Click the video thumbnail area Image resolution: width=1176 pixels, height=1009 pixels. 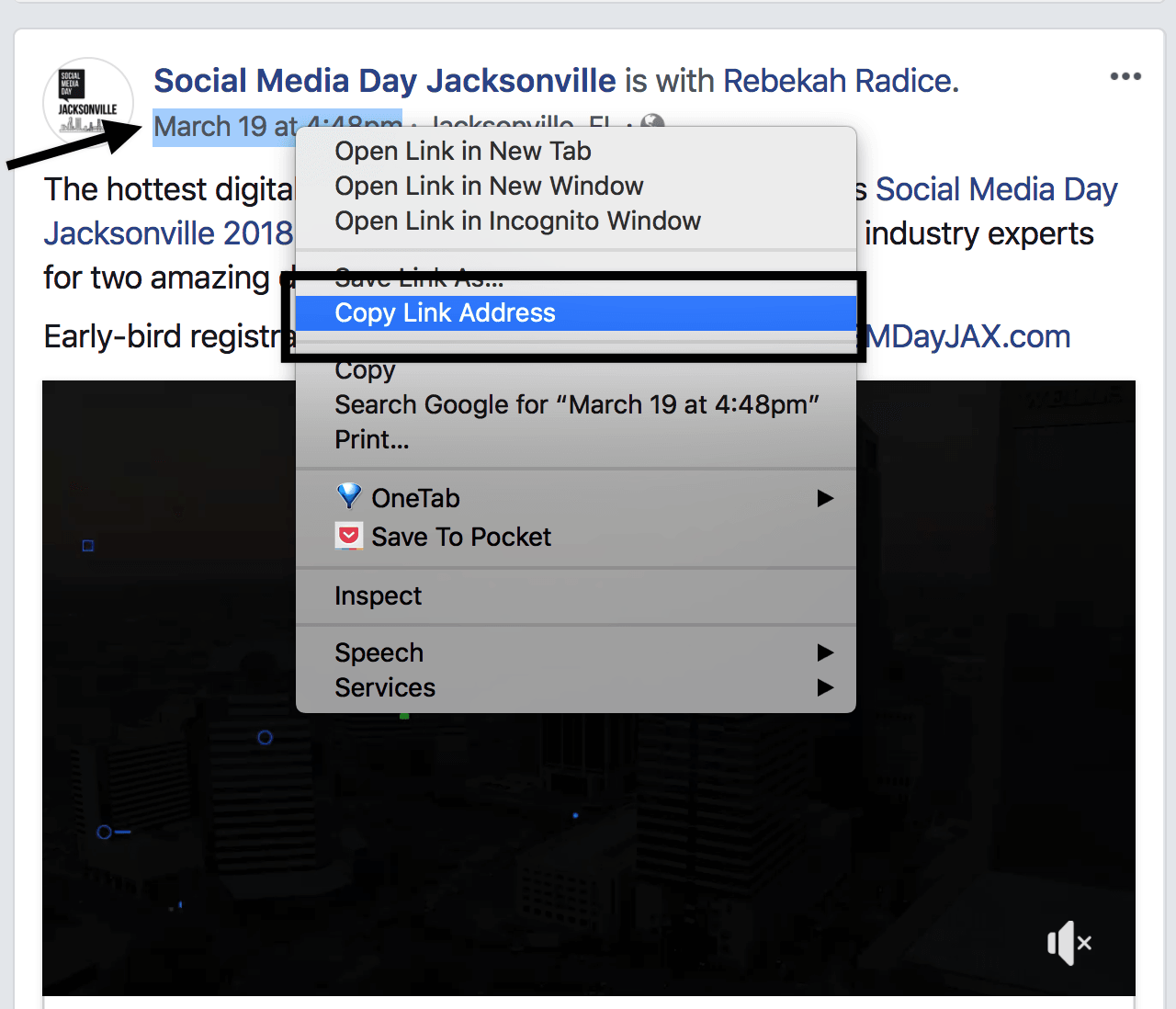588,827
